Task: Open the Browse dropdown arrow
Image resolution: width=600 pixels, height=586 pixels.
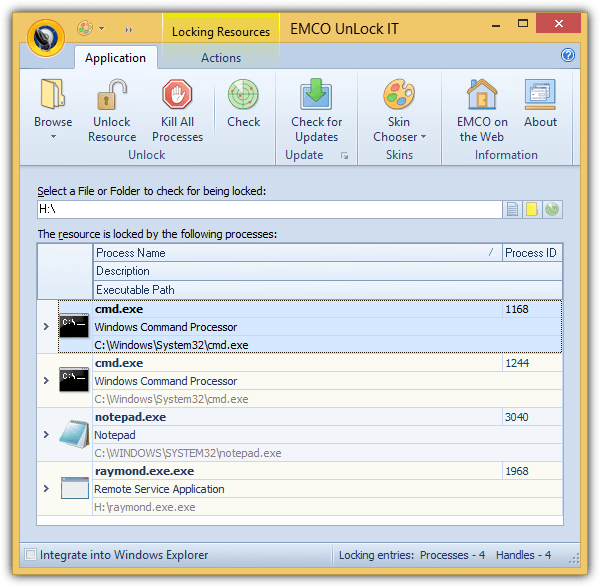Action: [53, 137]
